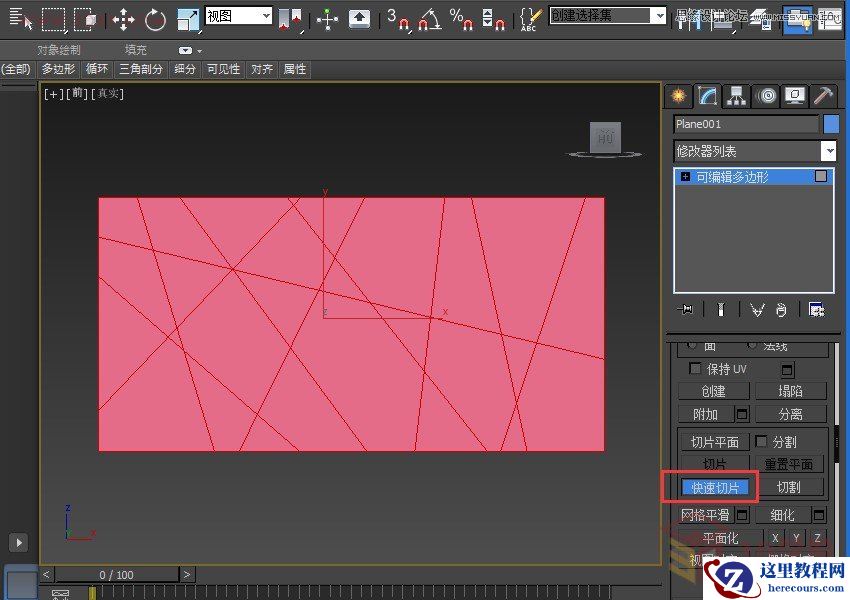Viewport: 850px width, 600px height.
Task: Click the 塌陷 button
Action: click(791, 390)
